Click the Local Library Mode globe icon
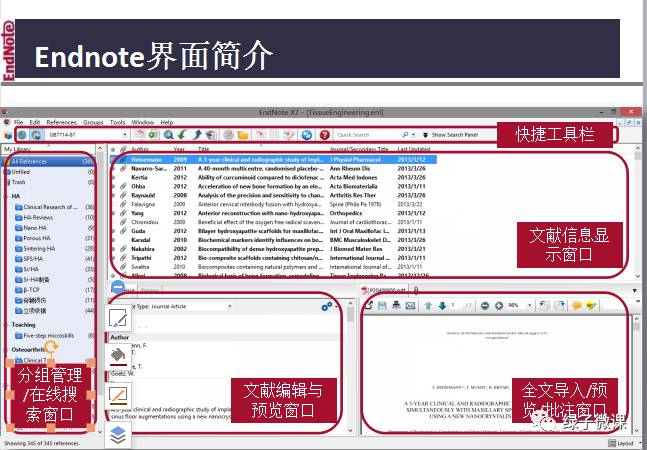Screen dimensions: 647x450 pyautogui.click(x=22, y=135)
